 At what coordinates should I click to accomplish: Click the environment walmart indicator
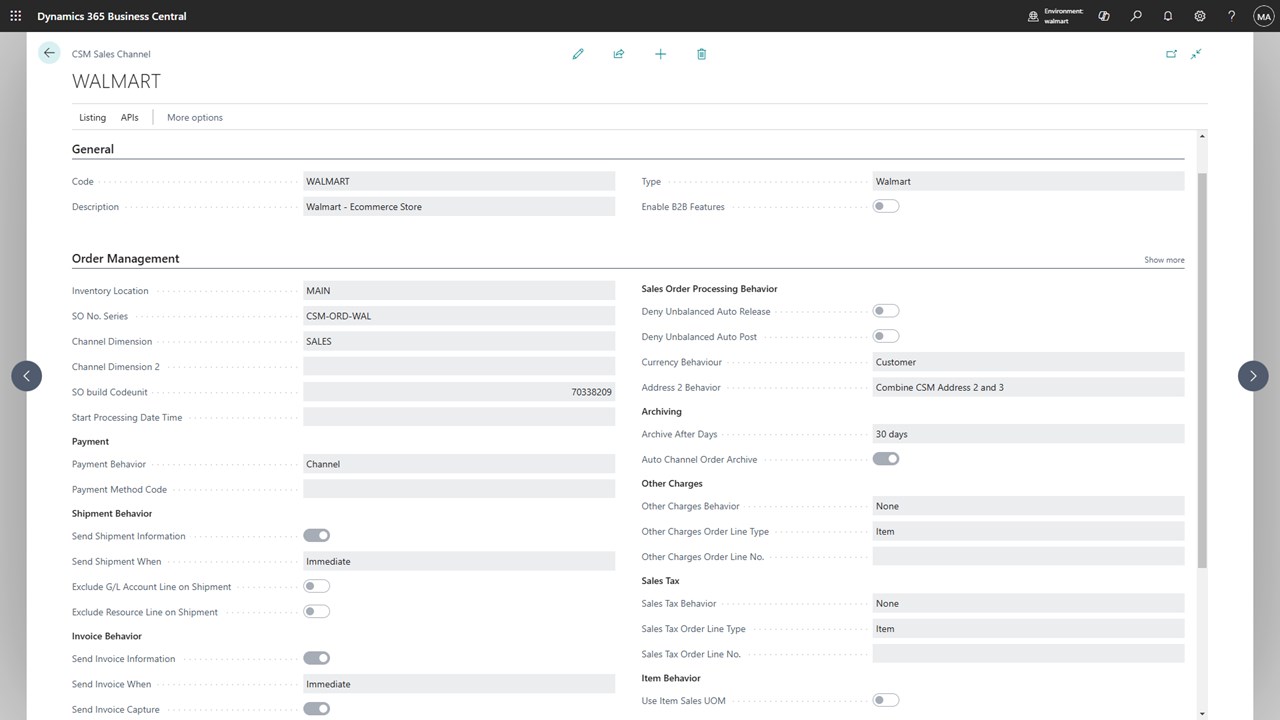[1055, 16]
